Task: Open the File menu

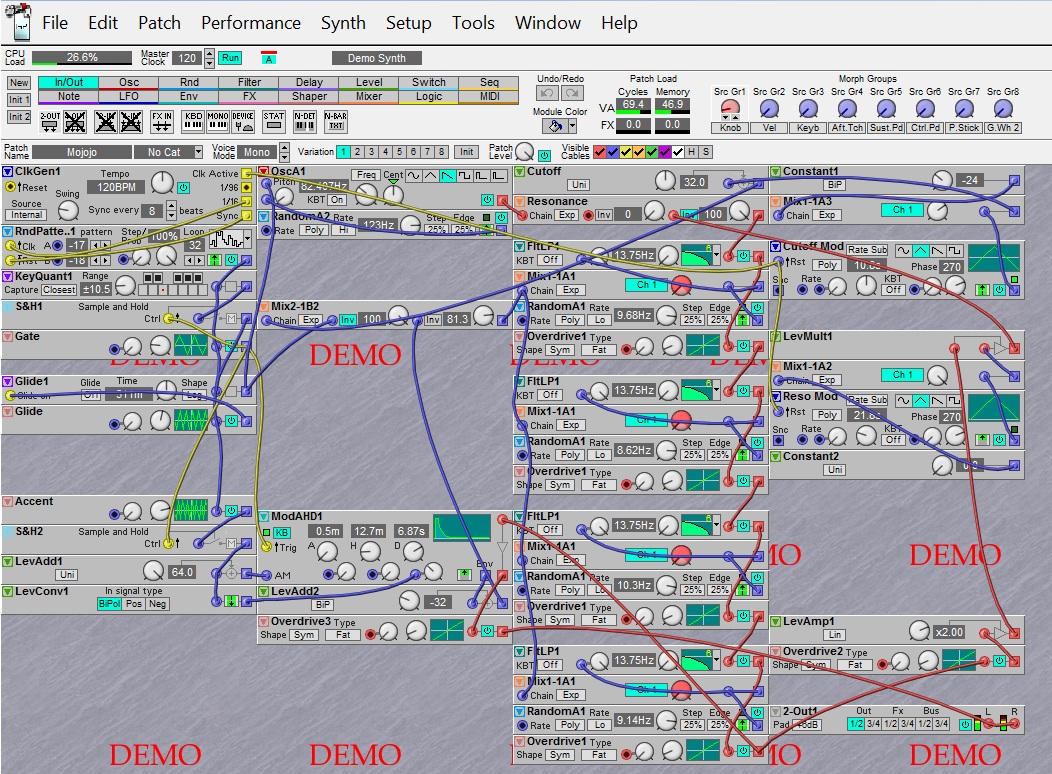Action: tap(55, 23)
